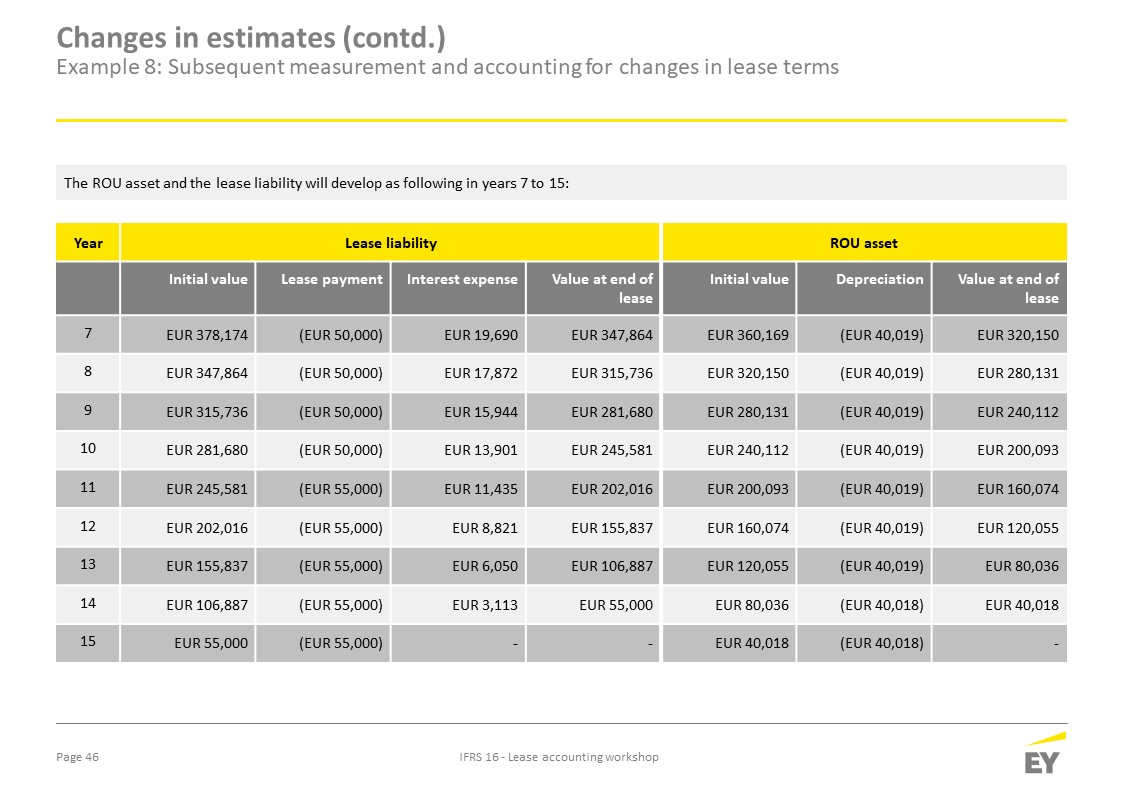The image size is (1123, 794).
Task: Click the Lease liability header cell
Action: 390,242
